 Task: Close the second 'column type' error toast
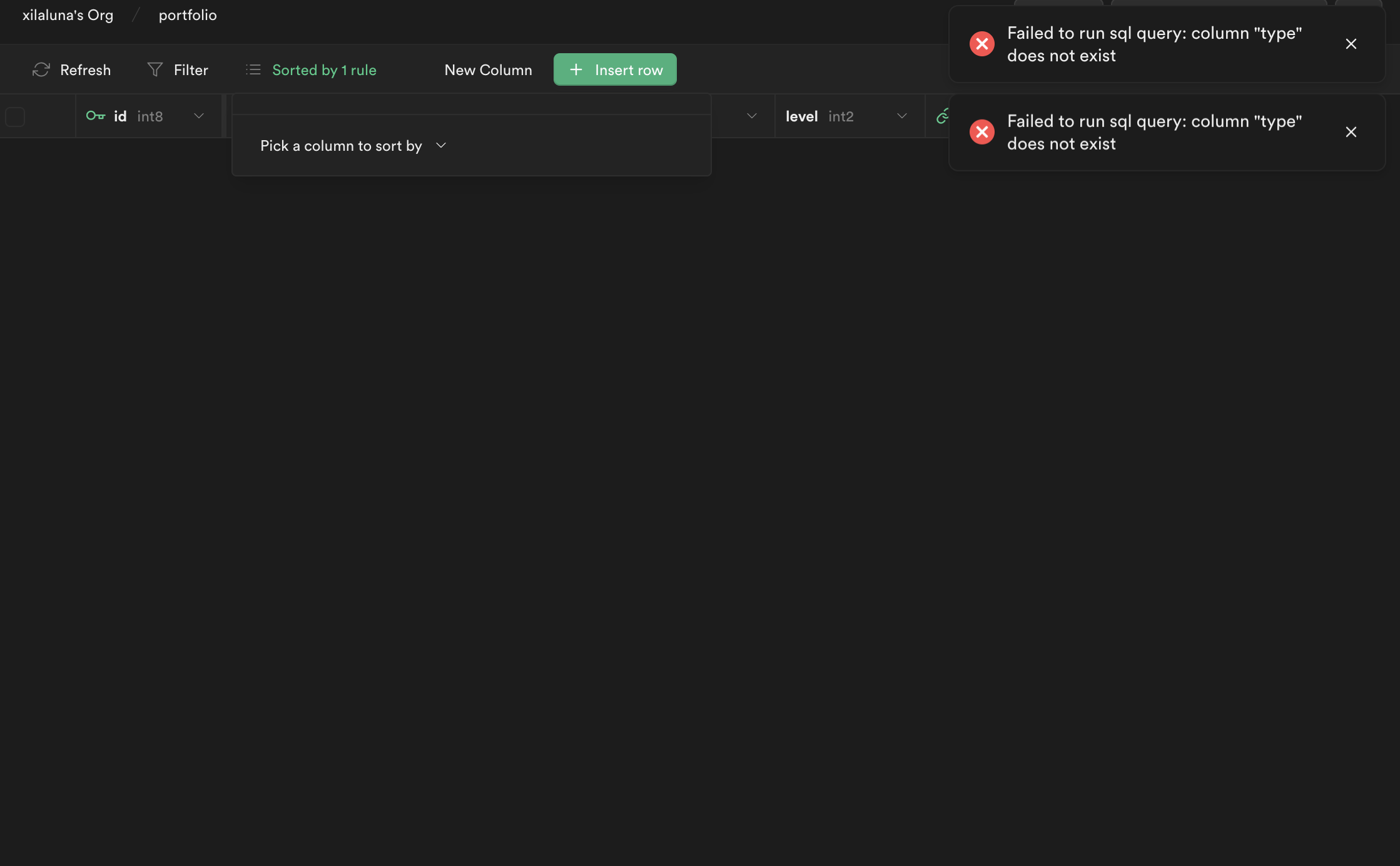pos(1351,132)
